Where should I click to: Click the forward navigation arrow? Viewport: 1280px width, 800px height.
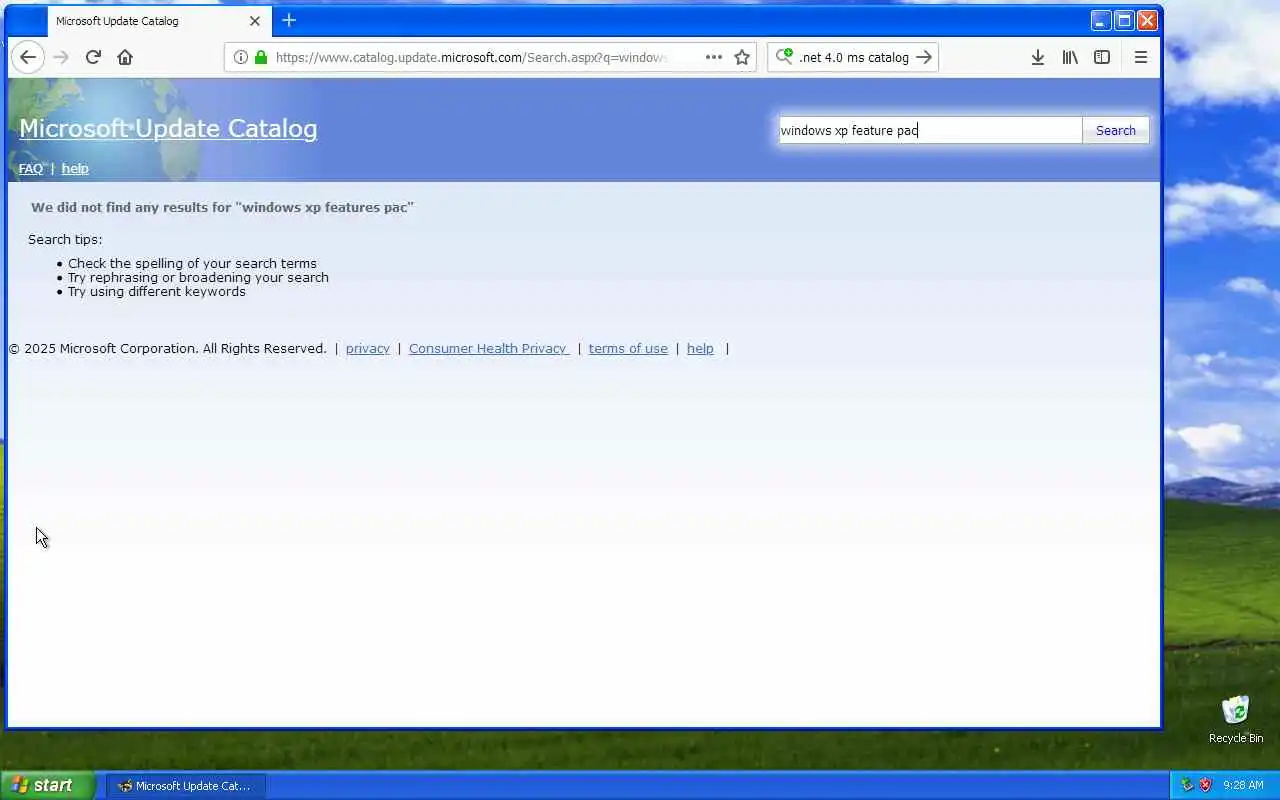pyautogui.click(x=61, y=57)
